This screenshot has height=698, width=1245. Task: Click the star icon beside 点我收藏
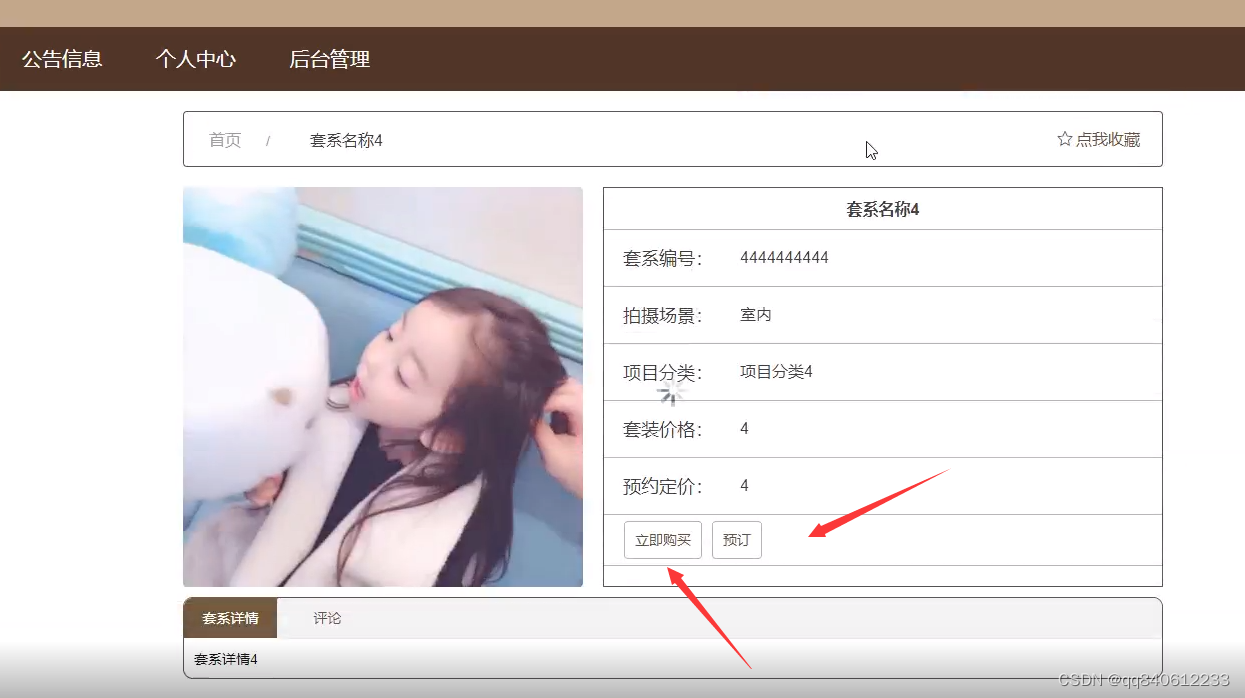coord(1064,139)
